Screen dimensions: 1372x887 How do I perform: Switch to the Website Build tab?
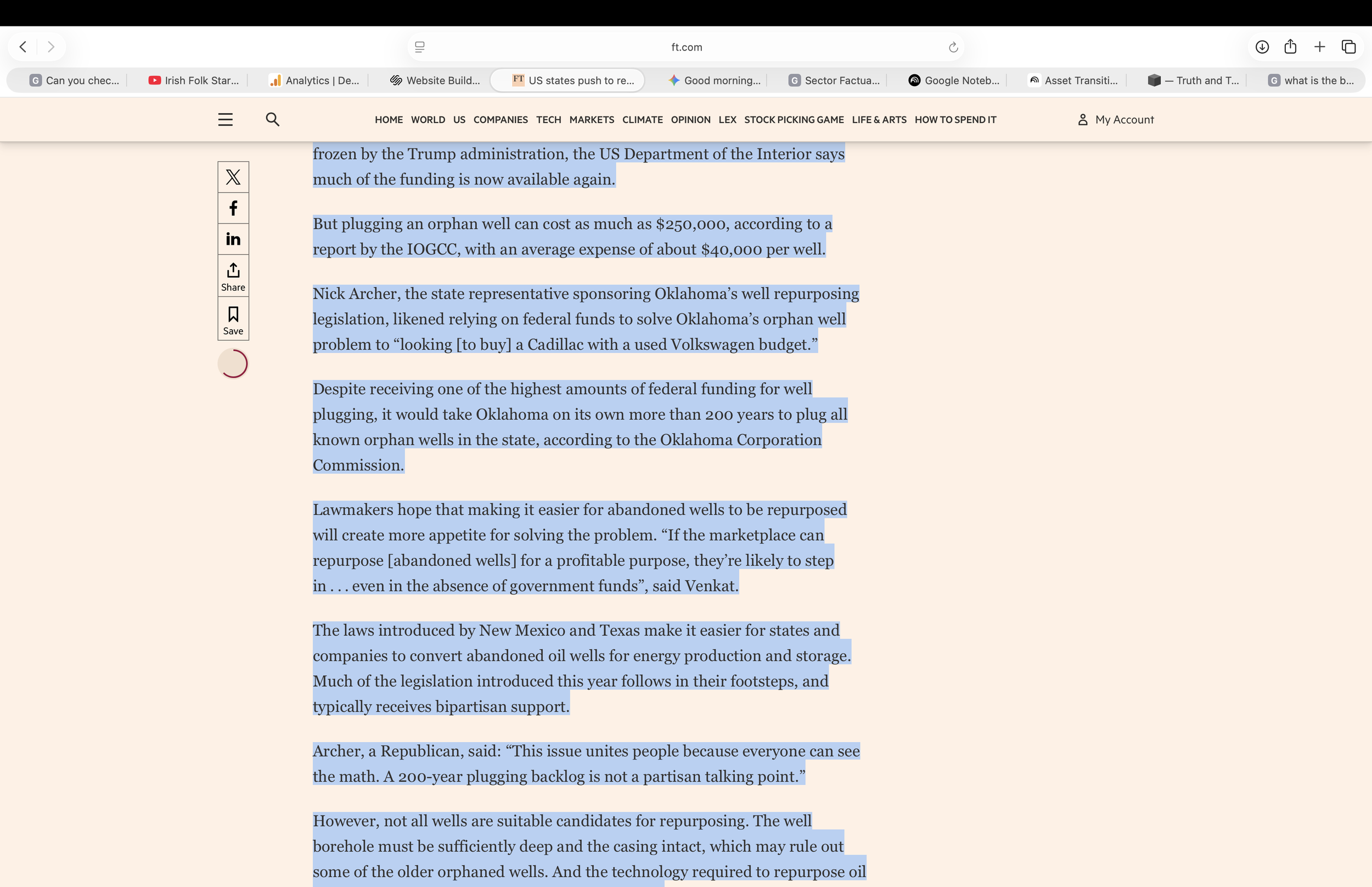click(x=435, y=81)
